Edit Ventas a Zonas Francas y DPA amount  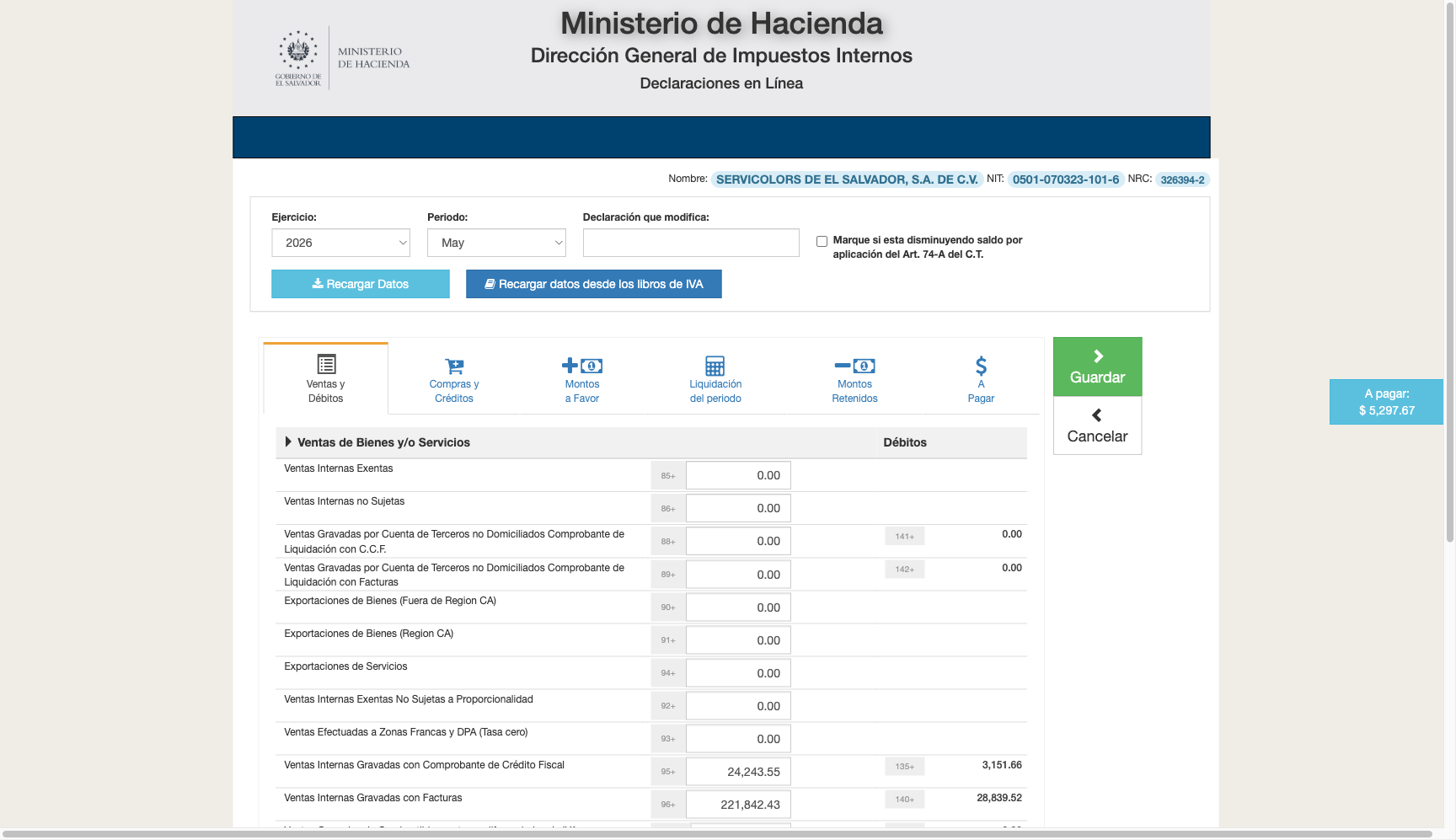[x=738, y=739]
